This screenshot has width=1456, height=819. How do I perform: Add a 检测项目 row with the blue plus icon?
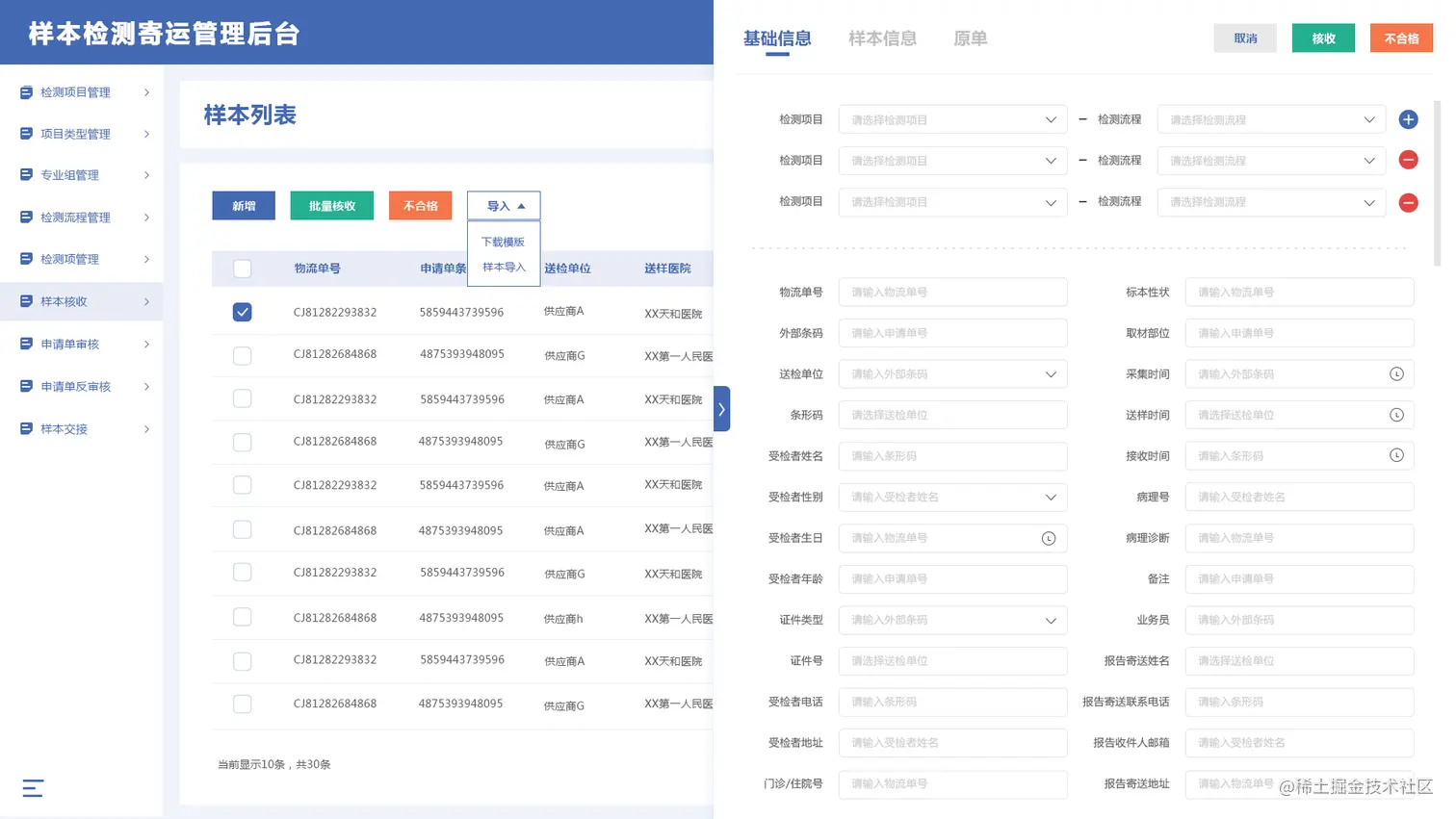[1408, 119]
